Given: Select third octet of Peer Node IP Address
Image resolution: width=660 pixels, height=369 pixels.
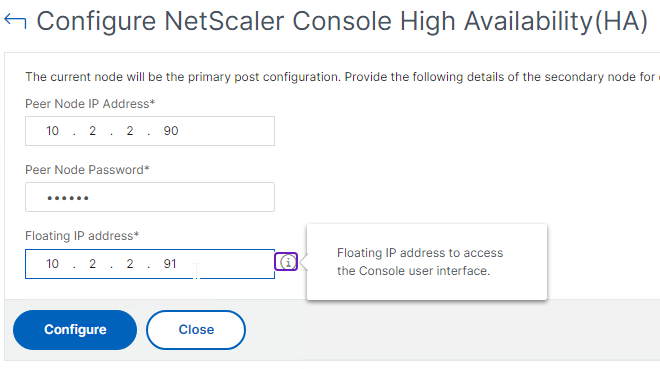Looking at the screenshot, I should 130,131.
